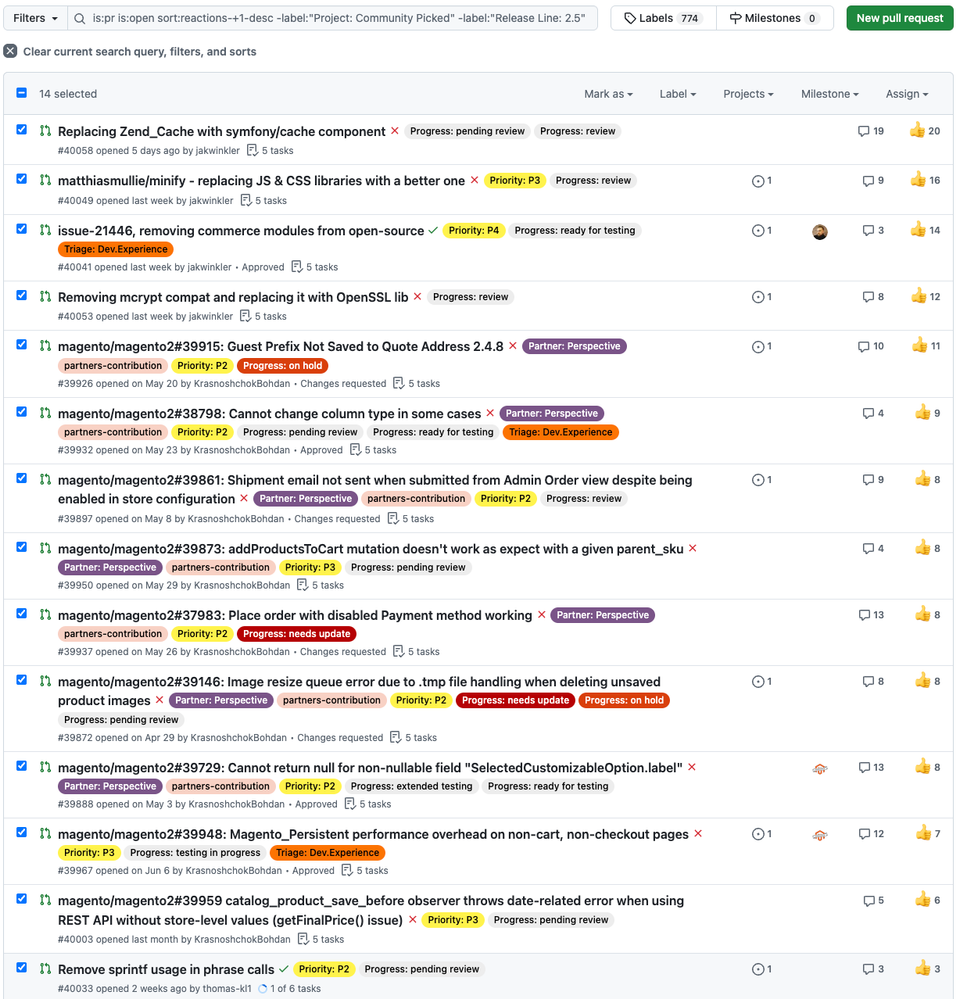Click into the pull request search field
This screenshot has width=960, height=999.
(x=340, y=18)
